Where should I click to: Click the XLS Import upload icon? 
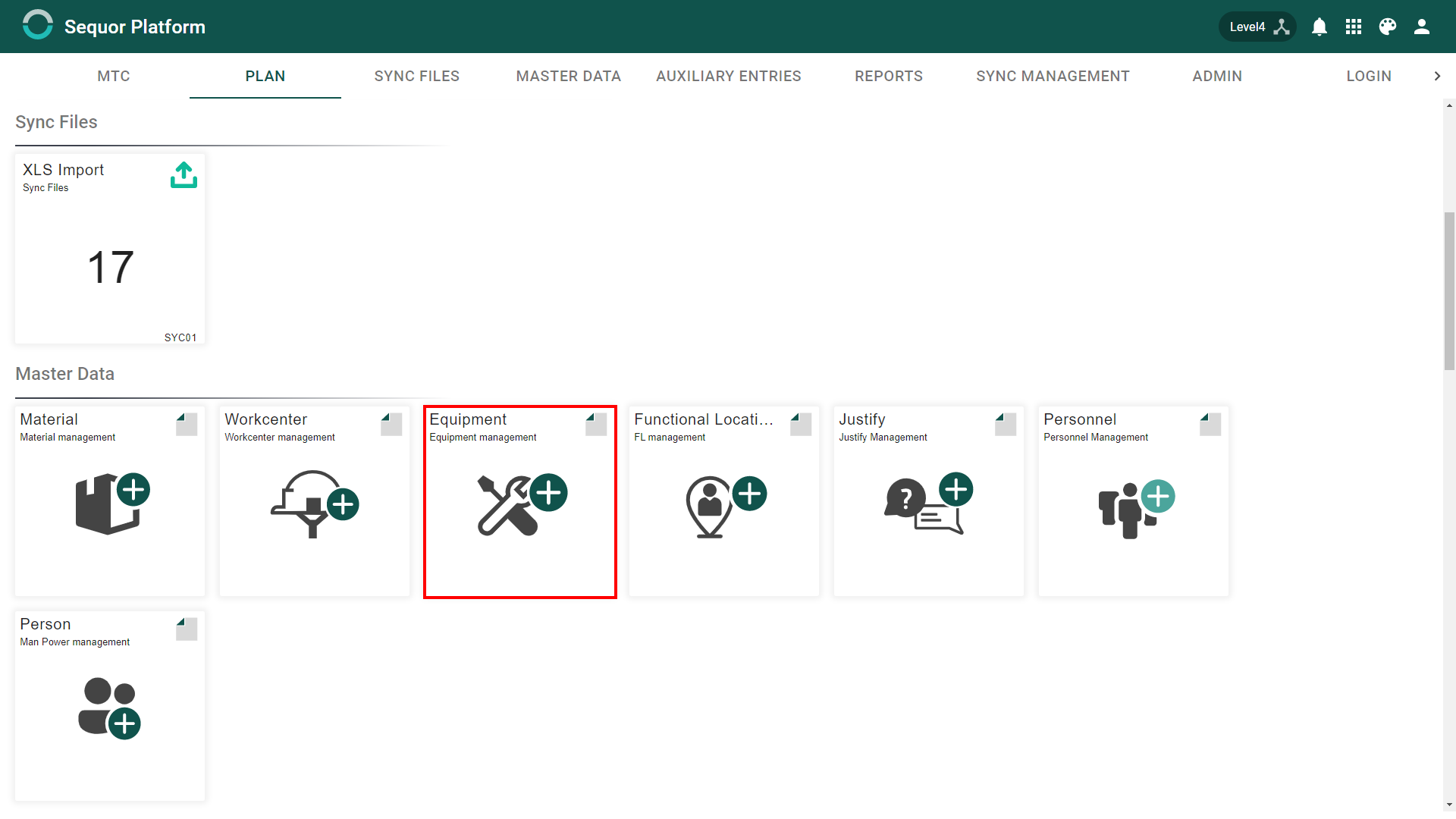184,174
